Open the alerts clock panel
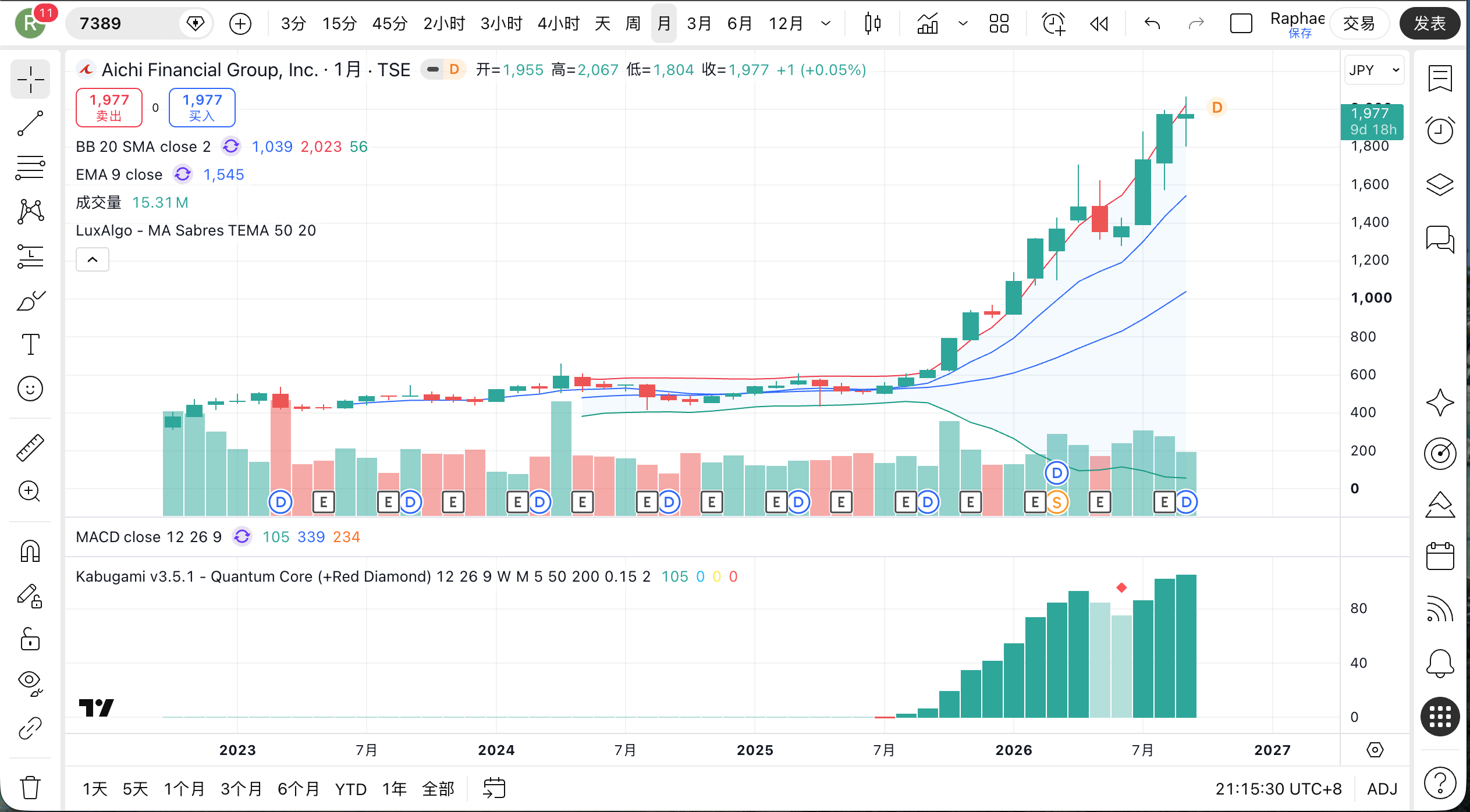The height and width of the screenshot is (812, 1470). pos(1440,130)
